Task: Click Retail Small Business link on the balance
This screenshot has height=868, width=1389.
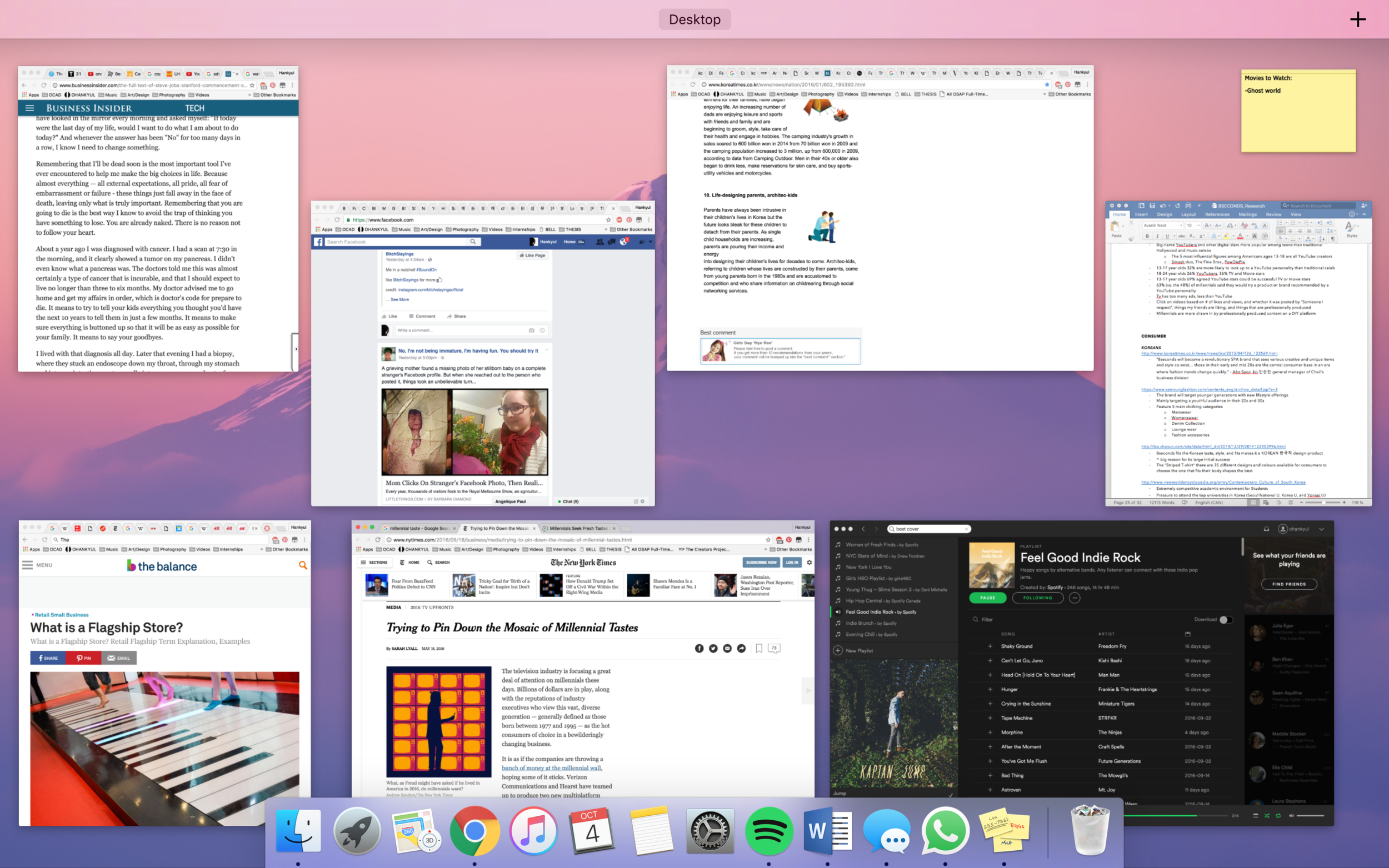Action: pos(61,615)
